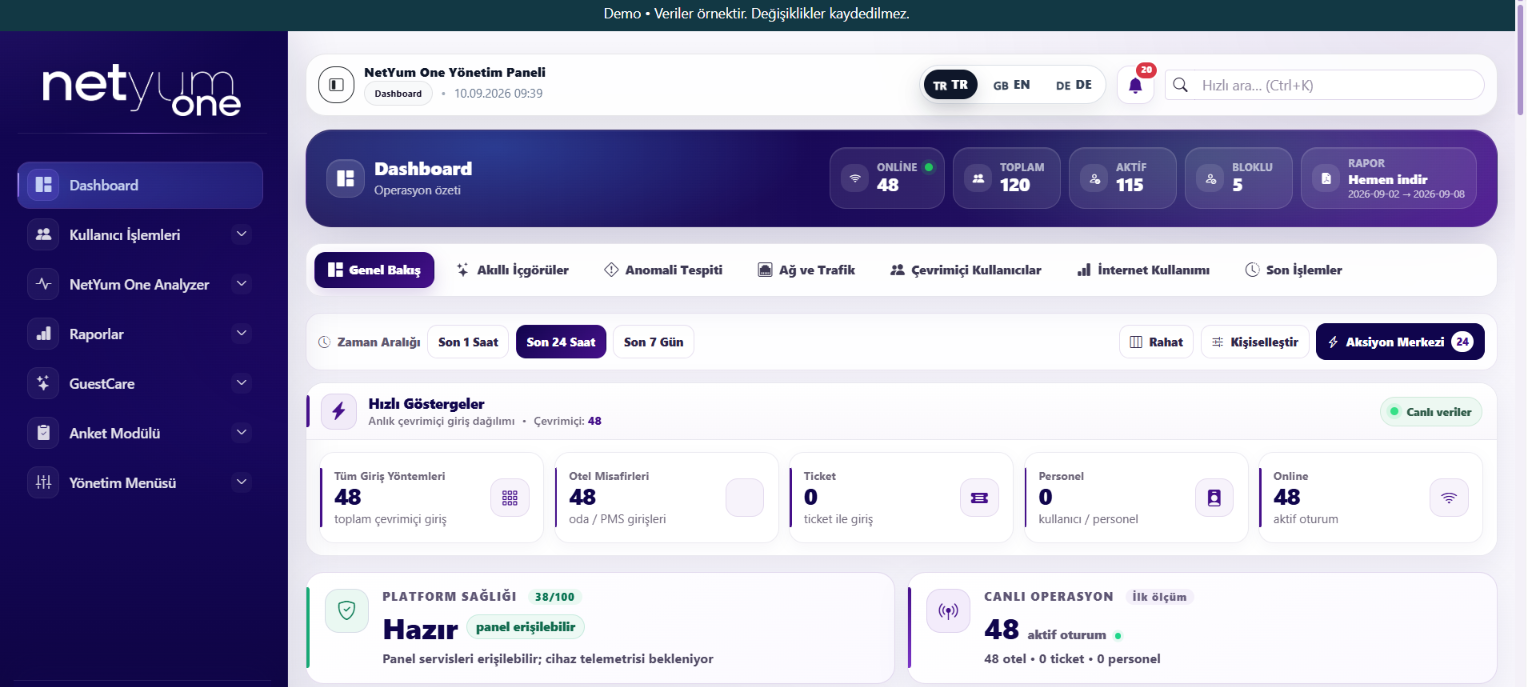This screenshot has height=687, width=1528.
Task: Click the RAPOR document icon
Action: coord(1326,178)
